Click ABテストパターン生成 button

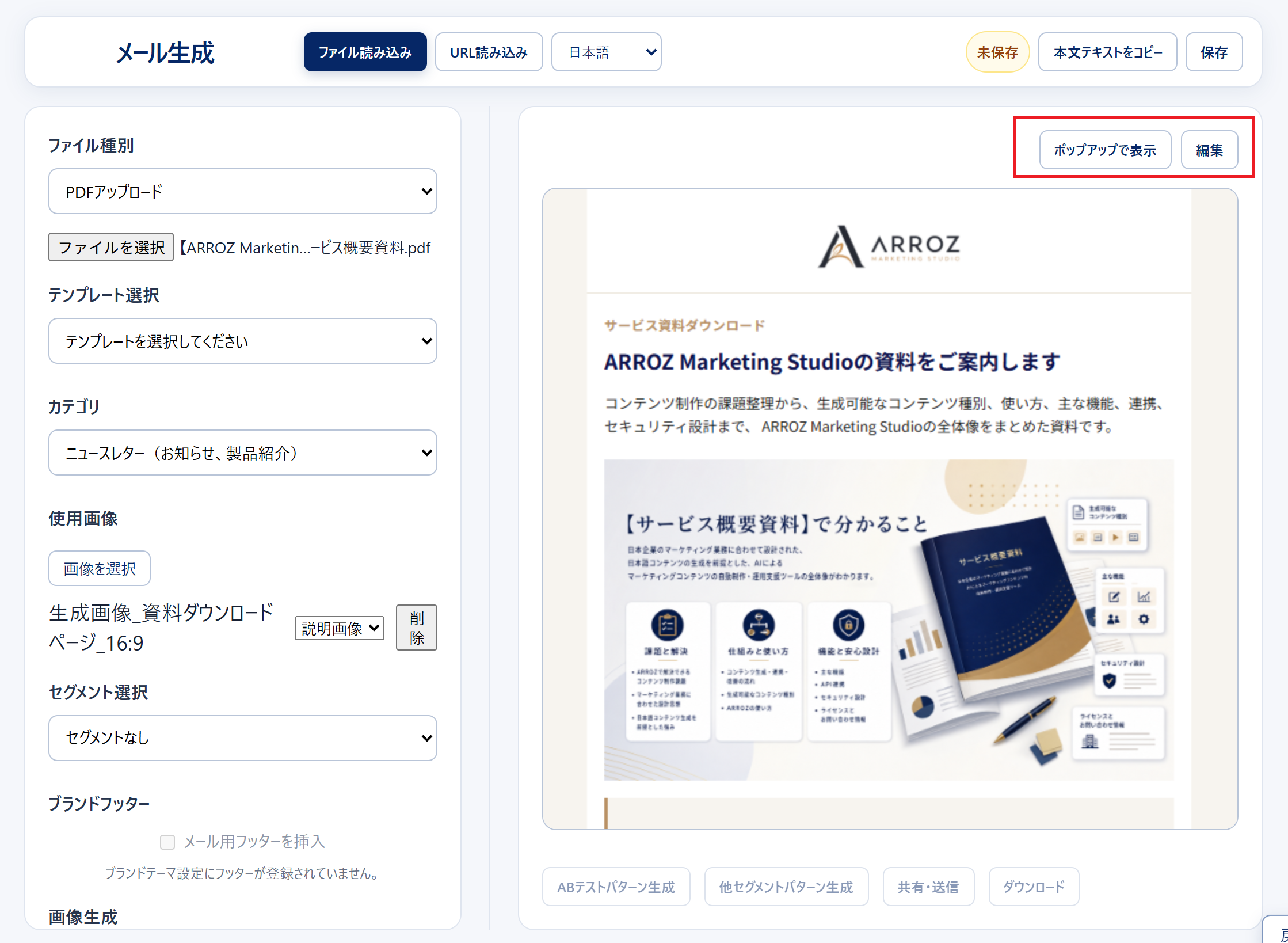click(616, 887)
